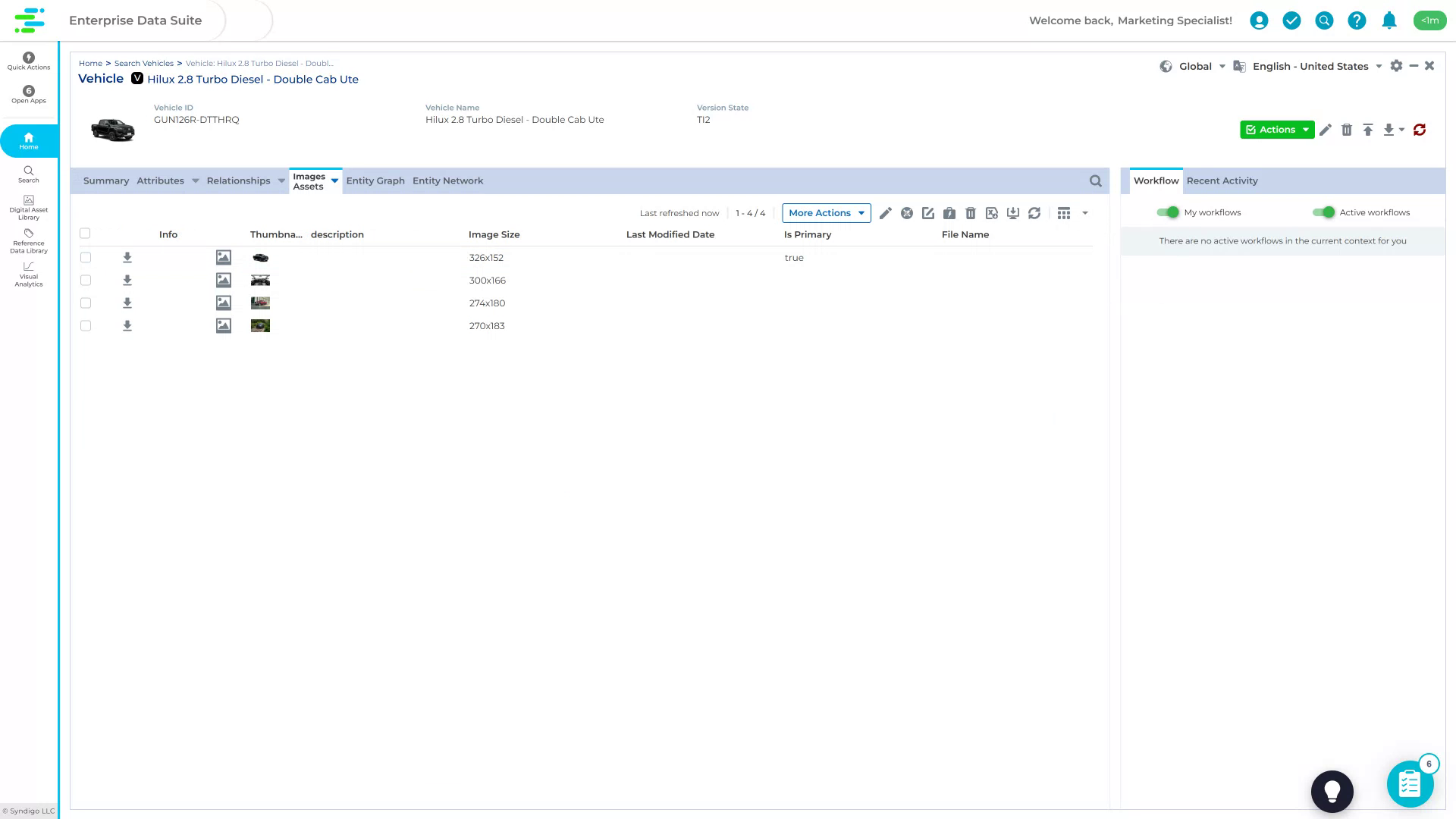Expand the Relationships tab dropdown
Viewport: 1456px width, 819px height.
click(x=281, y=180)
